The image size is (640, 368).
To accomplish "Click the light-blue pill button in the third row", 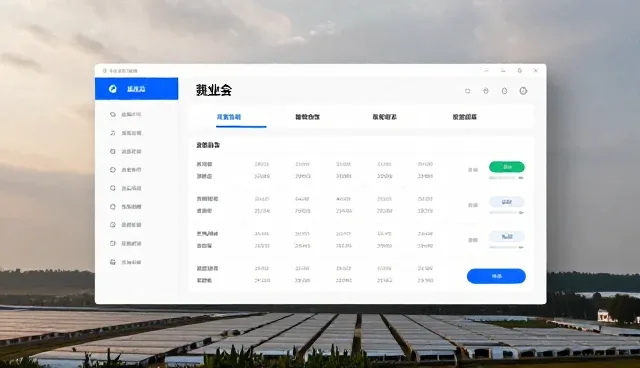I will point(507,237).
